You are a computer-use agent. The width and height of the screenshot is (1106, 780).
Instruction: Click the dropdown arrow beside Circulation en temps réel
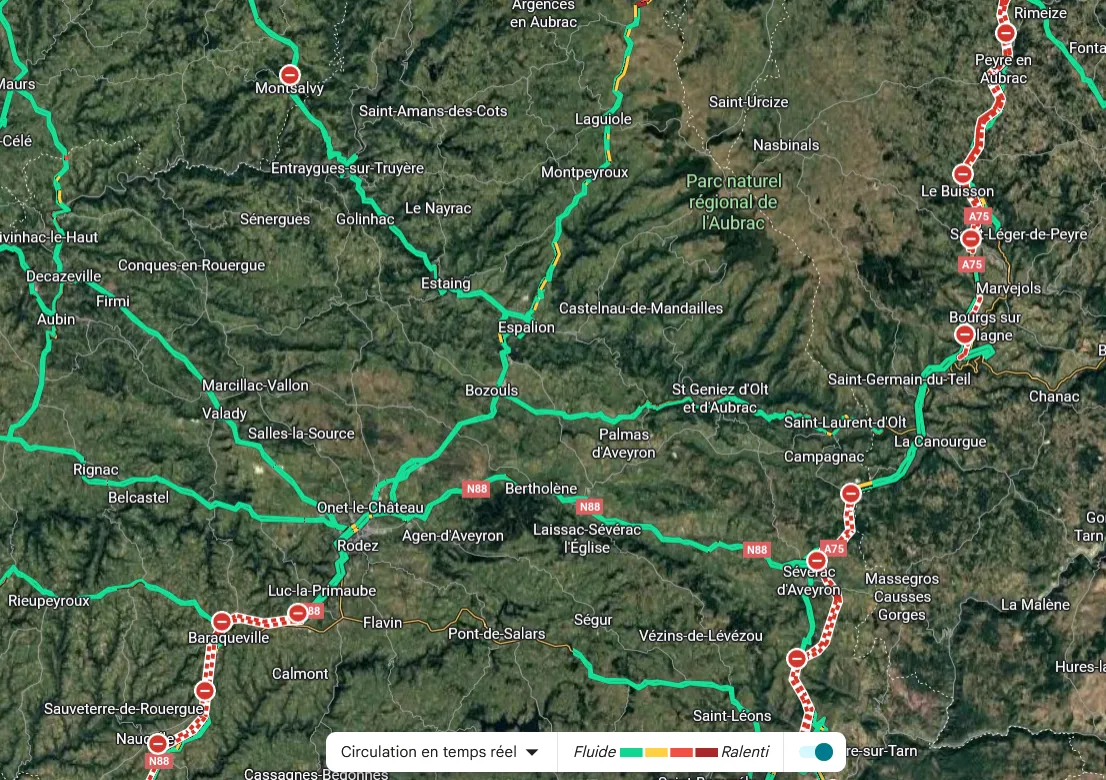pos(533,752)
